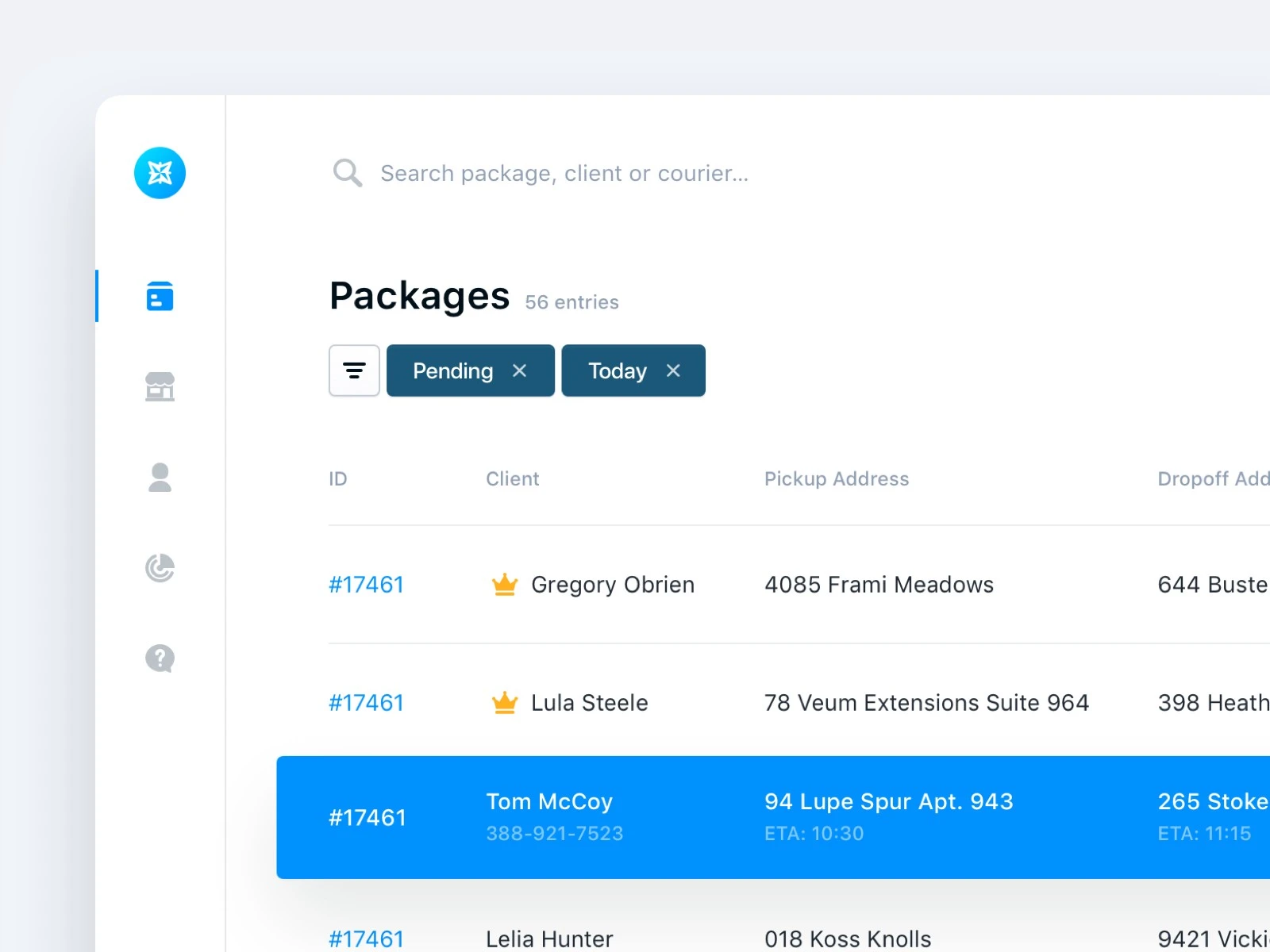Select the Pending filter chip
Viewport: 1270px width, 952px height.
coord(452,370)
